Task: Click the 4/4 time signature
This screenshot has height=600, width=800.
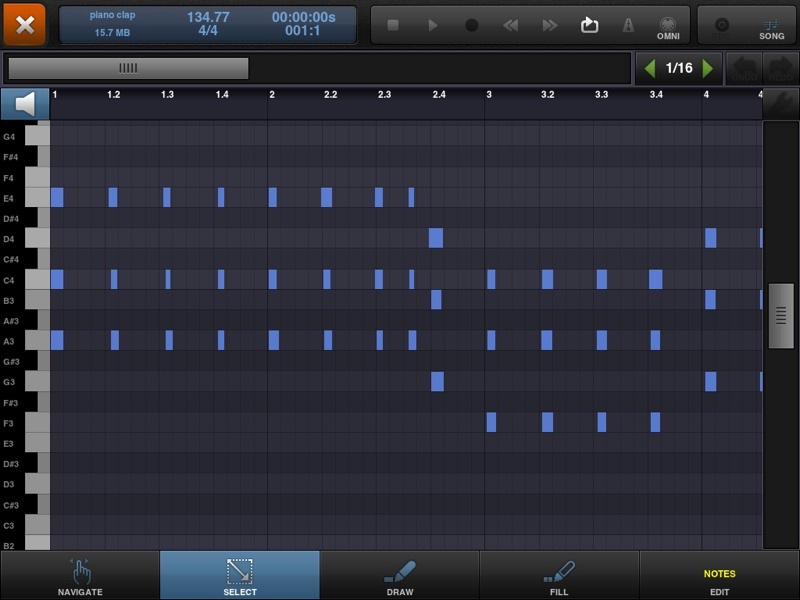Action: point(208,31)
